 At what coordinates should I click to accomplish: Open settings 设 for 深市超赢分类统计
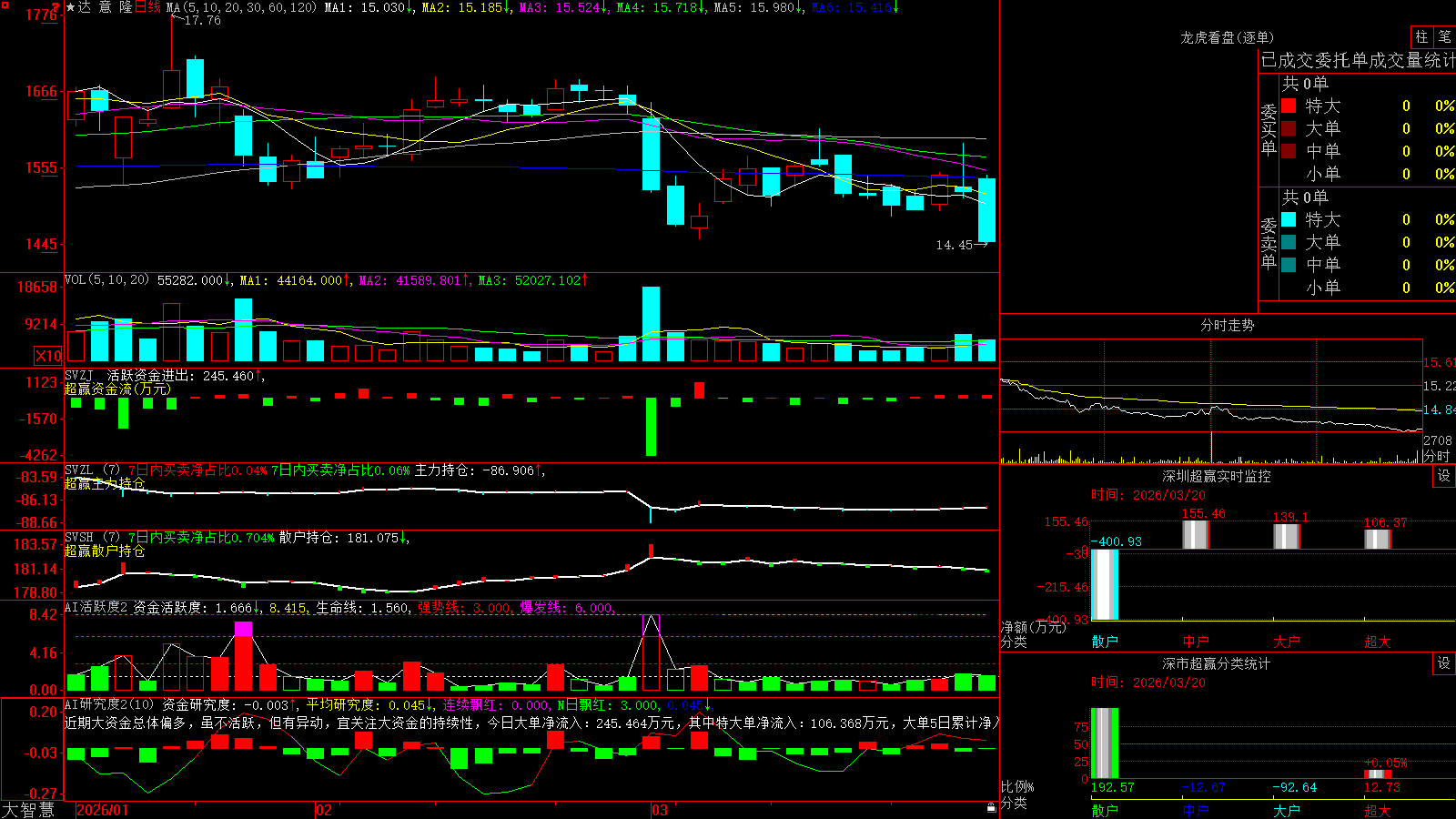1444,663
